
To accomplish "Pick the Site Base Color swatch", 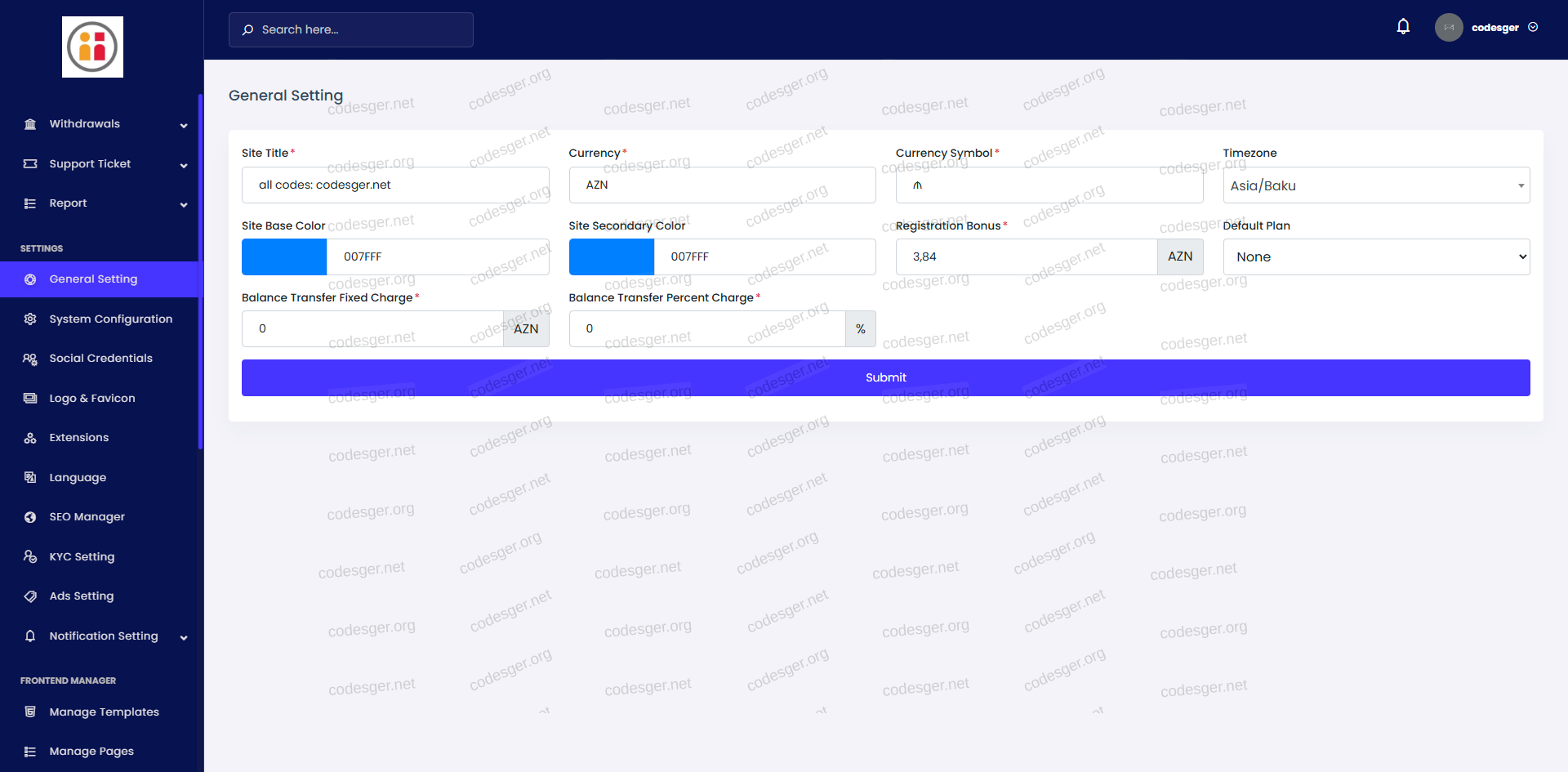I will [284, 257].
